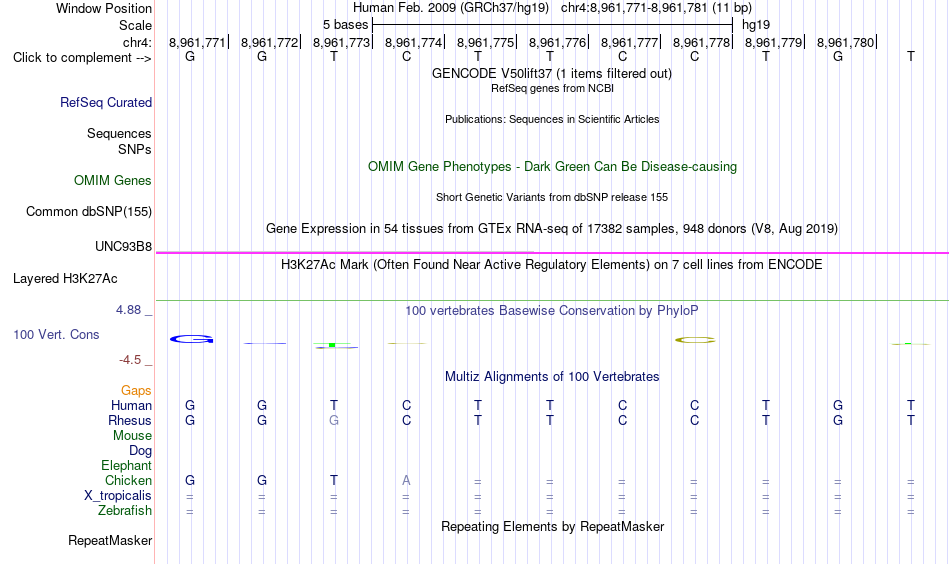
Task: Click the H3K27Ac Mark ENCODE track title
Action: pos(552,265)
